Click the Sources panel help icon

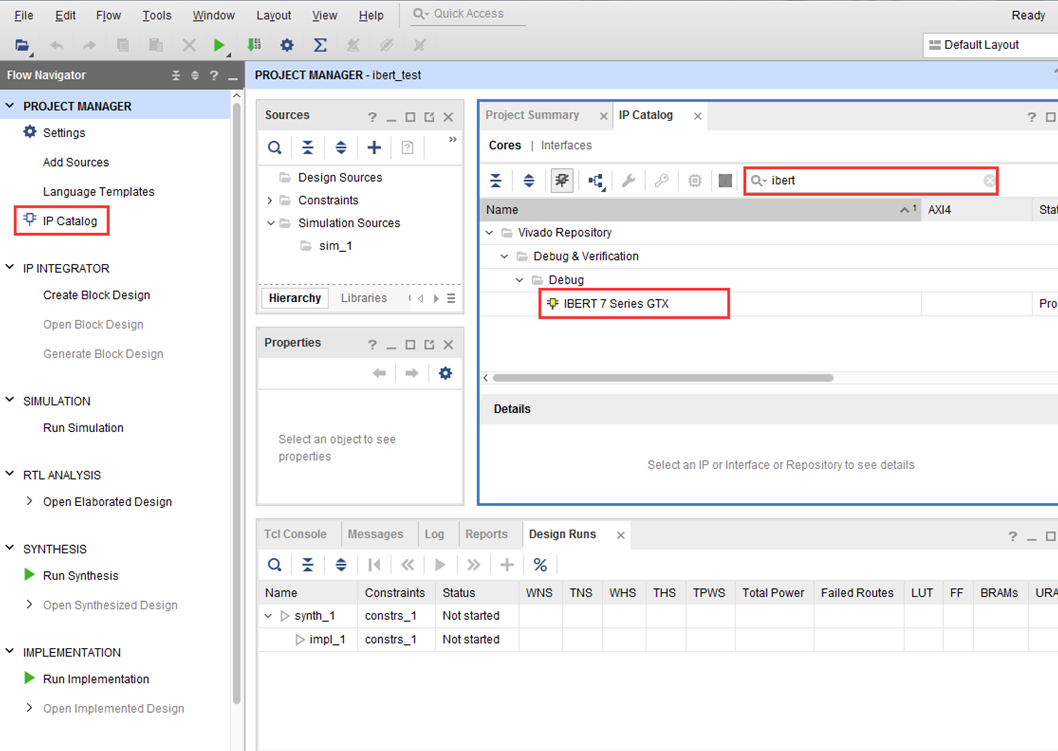[372, 117]
